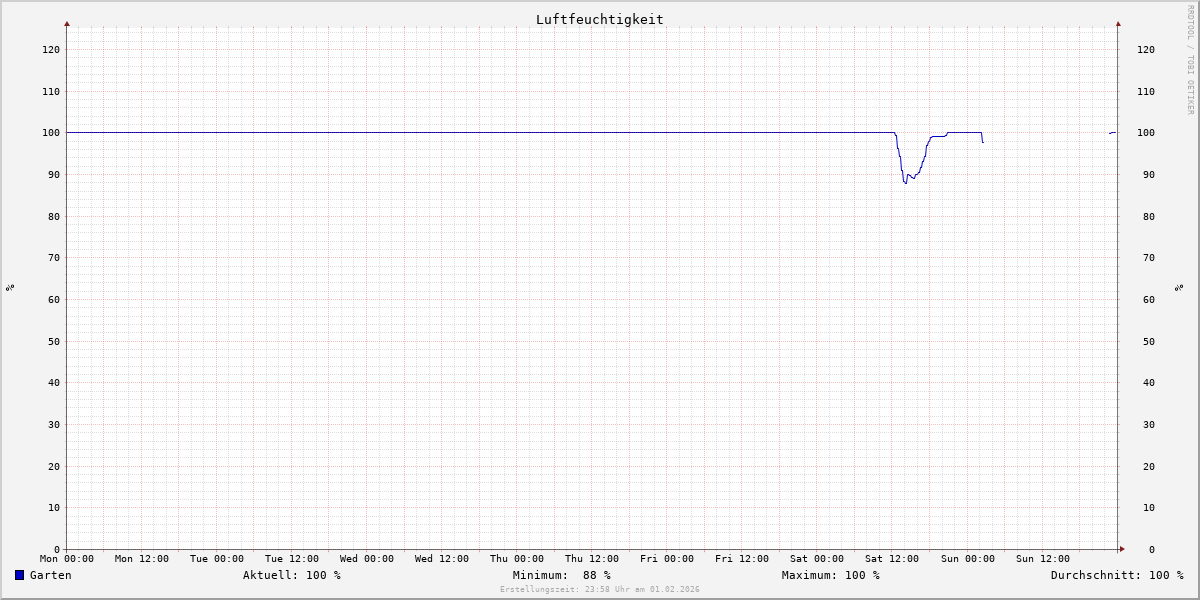The image size is (1200, 600).
Task: Click the red arrow atop left Y-axis
Action: tap(67, 23)
